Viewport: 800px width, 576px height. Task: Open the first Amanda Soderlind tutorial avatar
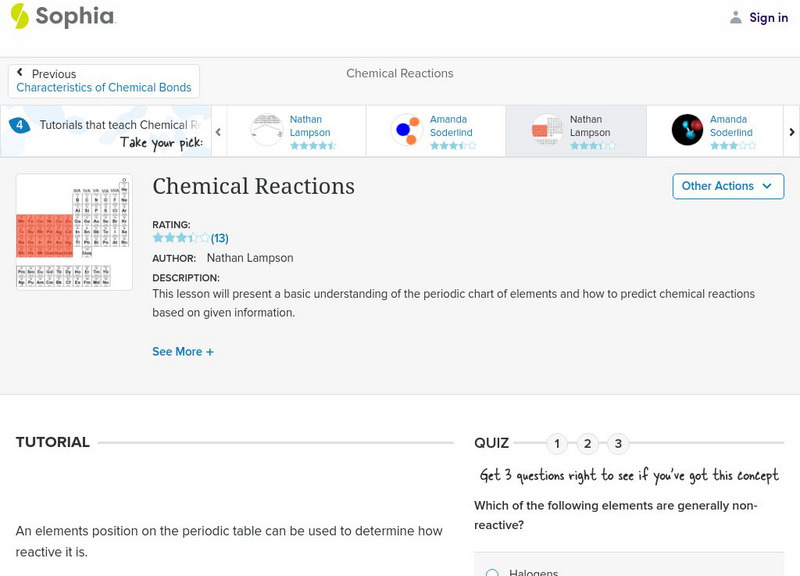pos(407,130)
